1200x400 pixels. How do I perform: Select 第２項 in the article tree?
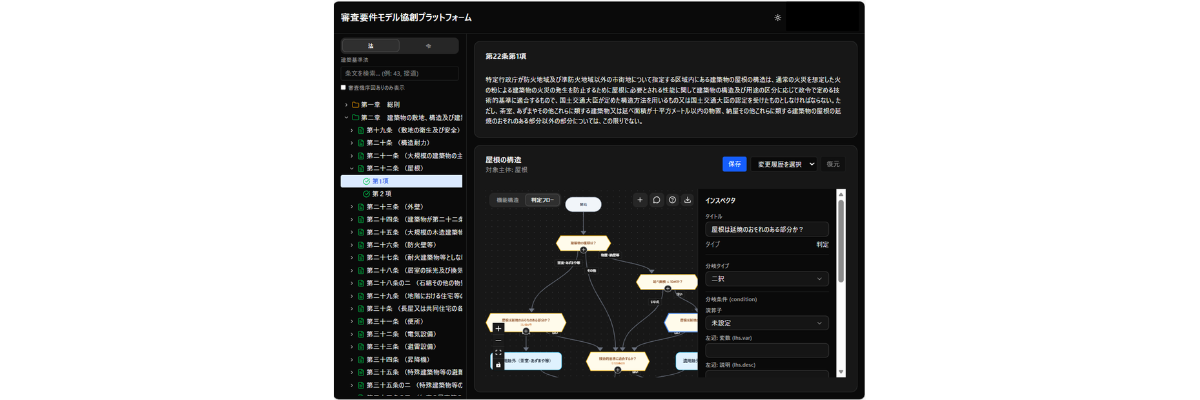coord(381,194)
